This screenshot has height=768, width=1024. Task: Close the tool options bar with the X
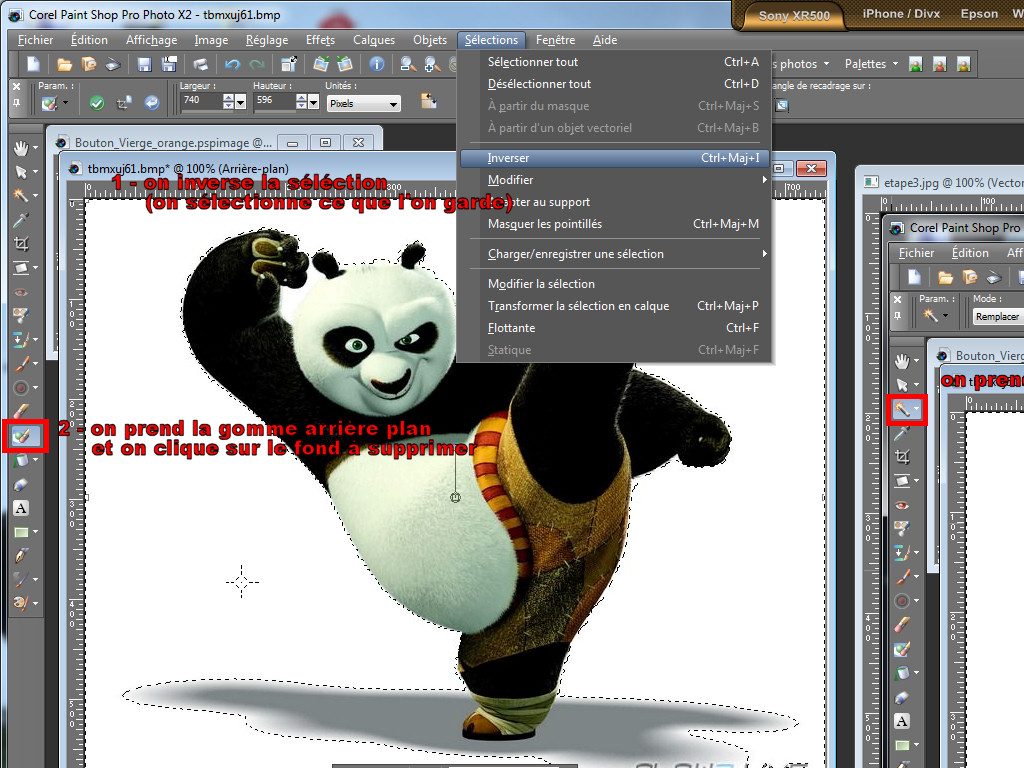pyautogui.click(x=16, y=86)
